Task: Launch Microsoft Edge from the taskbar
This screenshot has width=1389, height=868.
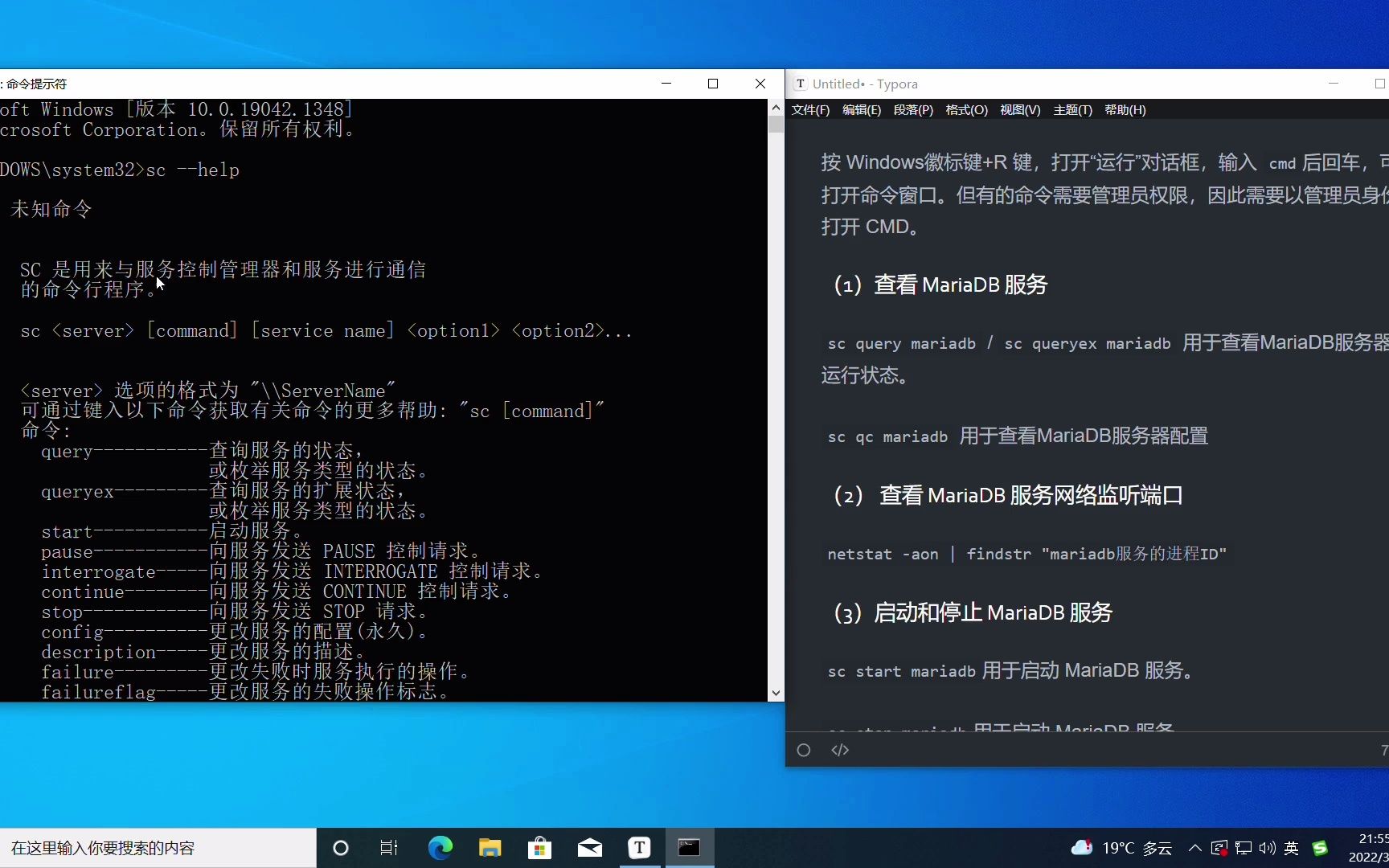Action: point(440,848)
